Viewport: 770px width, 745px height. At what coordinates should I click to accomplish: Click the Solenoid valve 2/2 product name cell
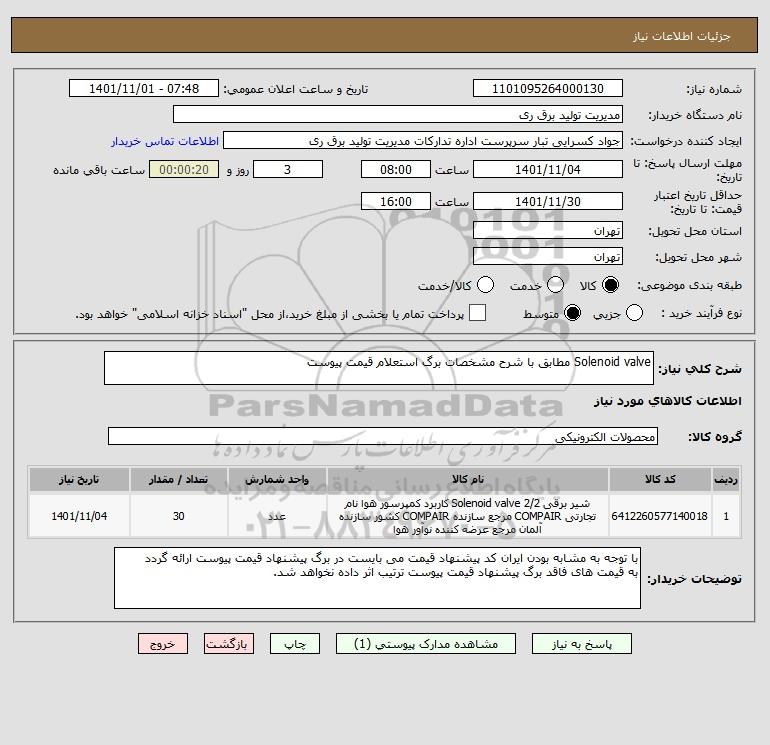468,516
